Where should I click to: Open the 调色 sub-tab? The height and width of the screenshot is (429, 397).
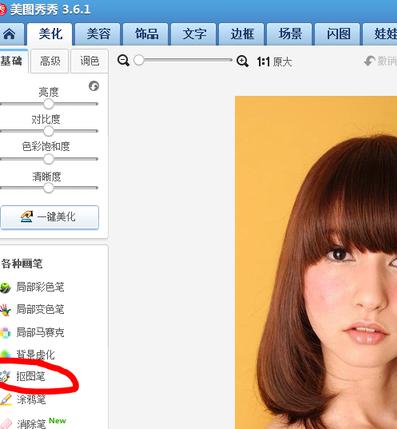[x=89, y=61]
